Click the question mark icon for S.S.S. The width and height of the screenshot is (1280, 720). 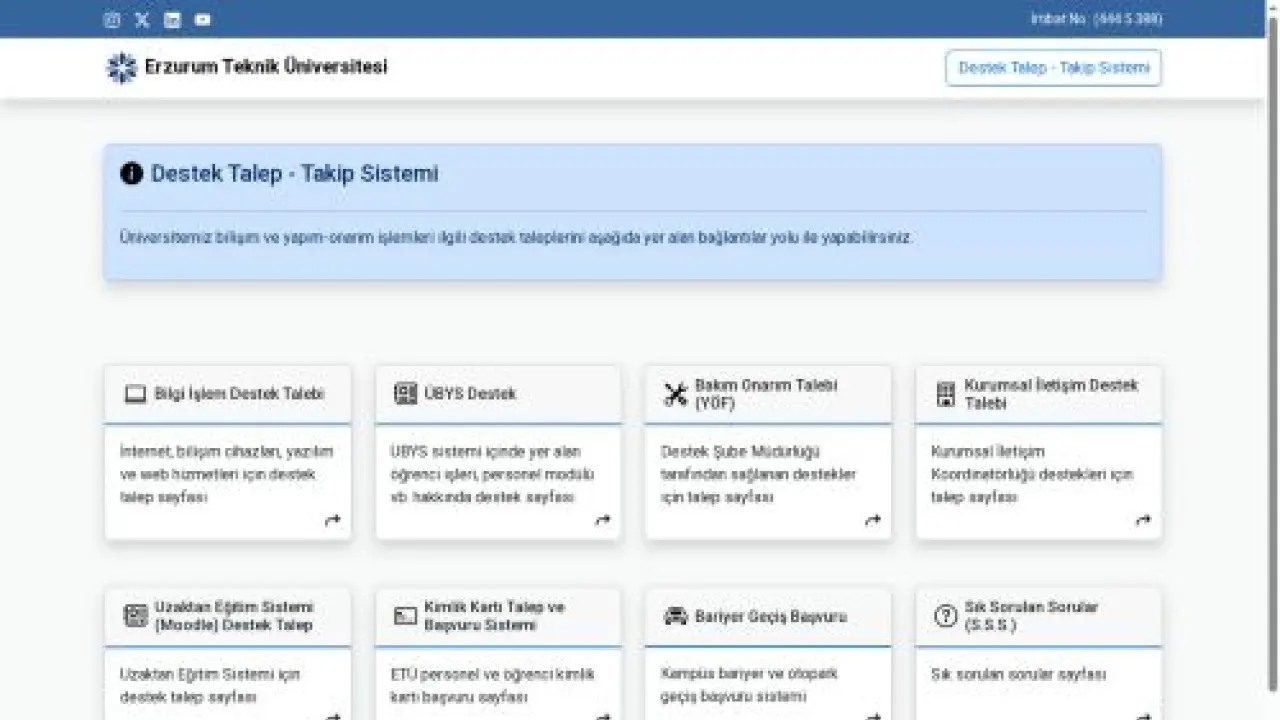pos(946,616)
